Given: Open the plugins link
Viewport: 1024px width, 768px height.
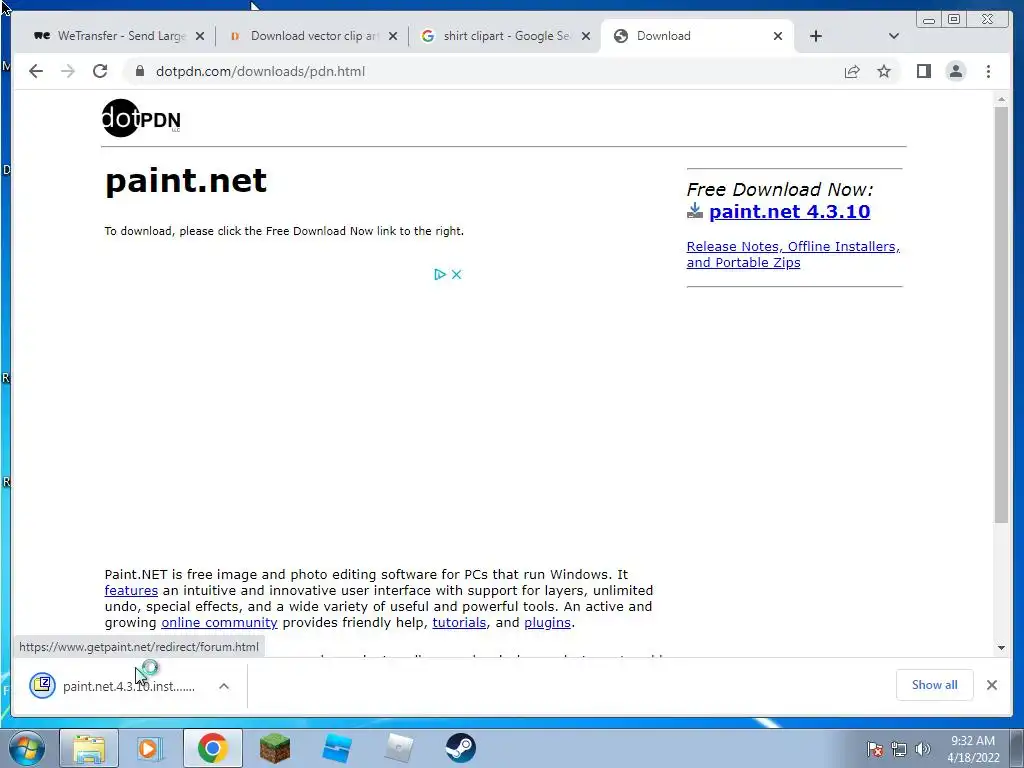Looking at the screenshot, I should 547,622.
